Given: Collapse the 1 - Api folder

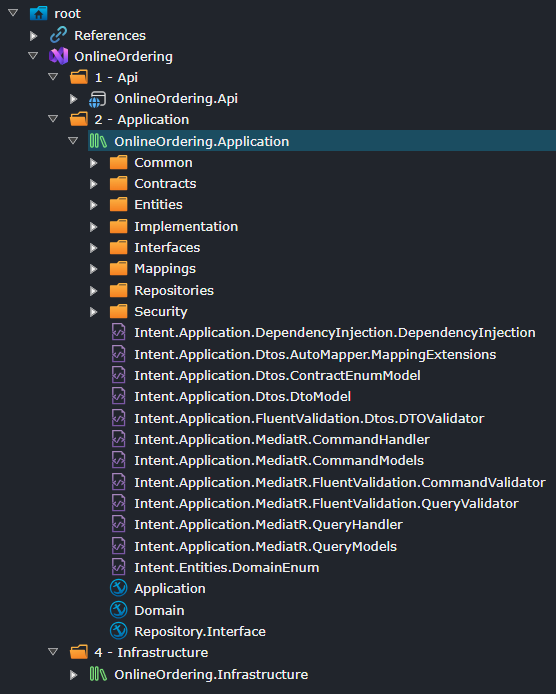Looking at the screenshot, I should [53, 77].
